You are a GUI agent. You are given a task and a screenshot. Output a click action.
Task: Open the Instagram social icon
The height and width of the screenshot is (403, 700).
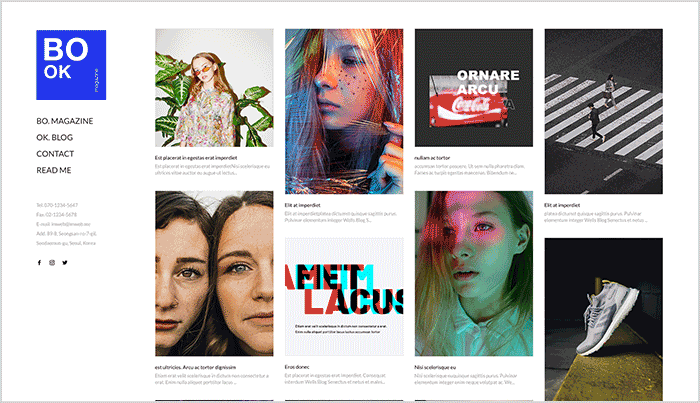point(52,263)
